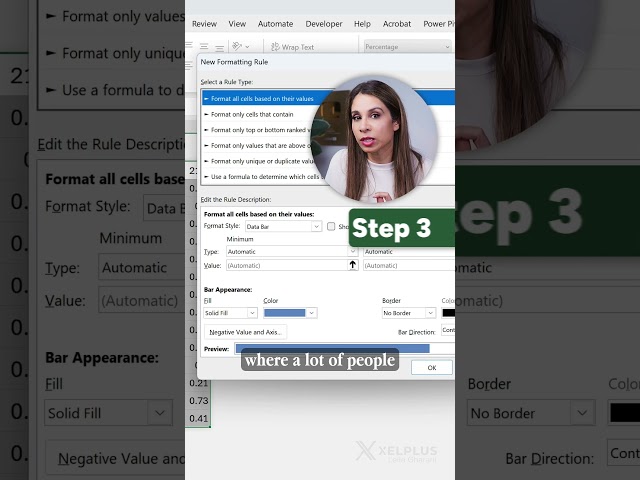Open the Maximum Type Automatic dropdown
640x480 pixels.
click(409, 252)
